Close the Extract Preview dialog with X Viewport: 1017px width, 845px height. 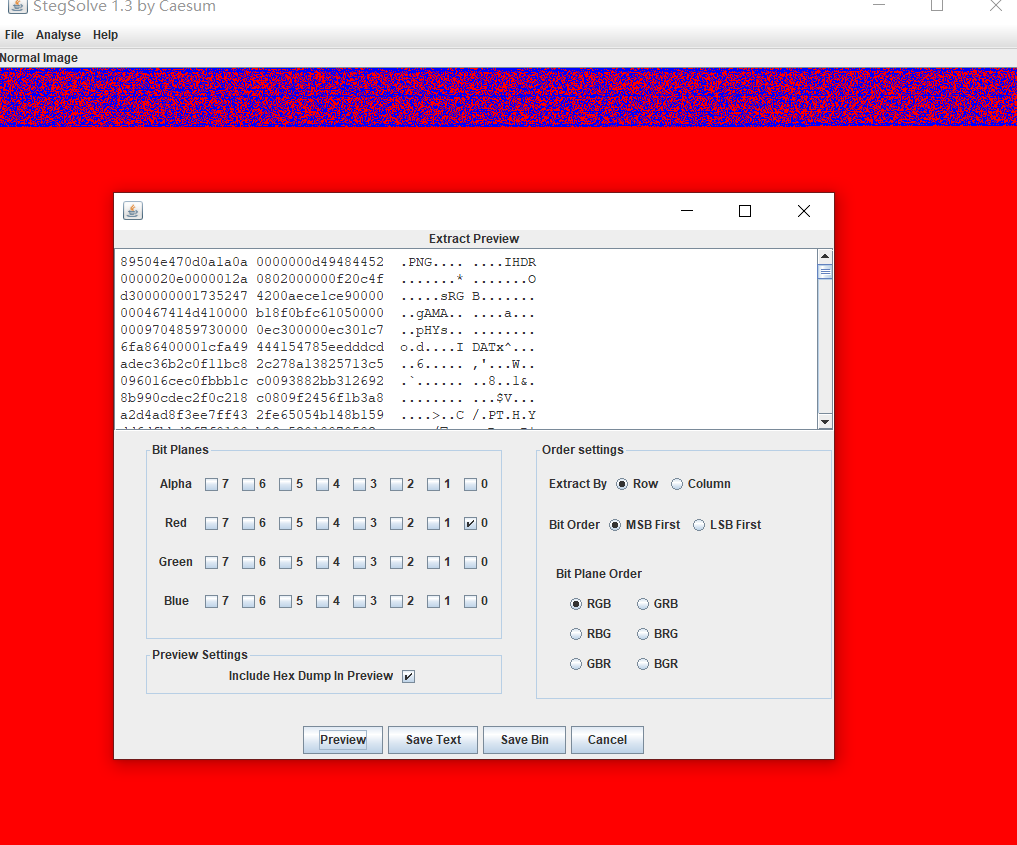(x=803, y=211)
